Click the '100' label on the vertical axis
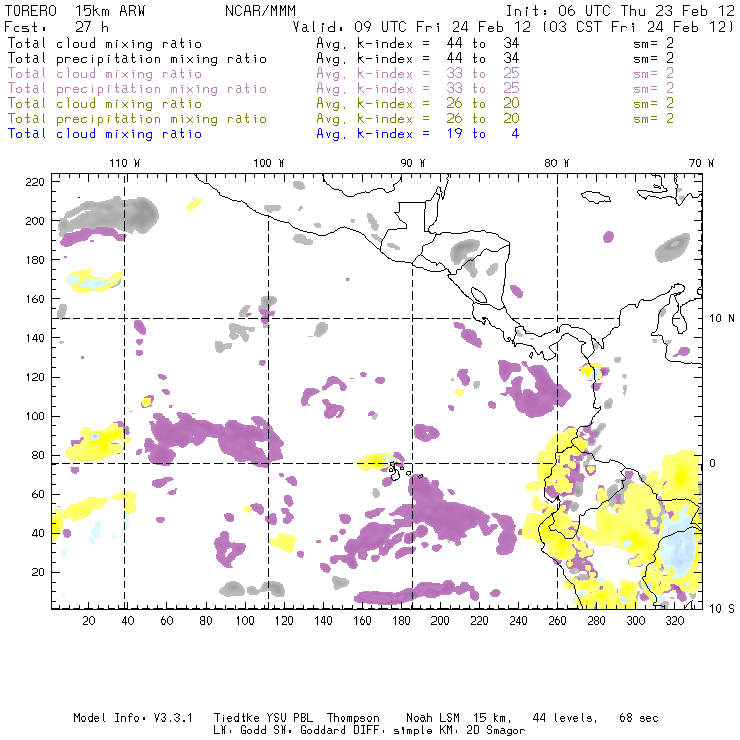This screenshot has height=740, width=740. tap(35, 416)
